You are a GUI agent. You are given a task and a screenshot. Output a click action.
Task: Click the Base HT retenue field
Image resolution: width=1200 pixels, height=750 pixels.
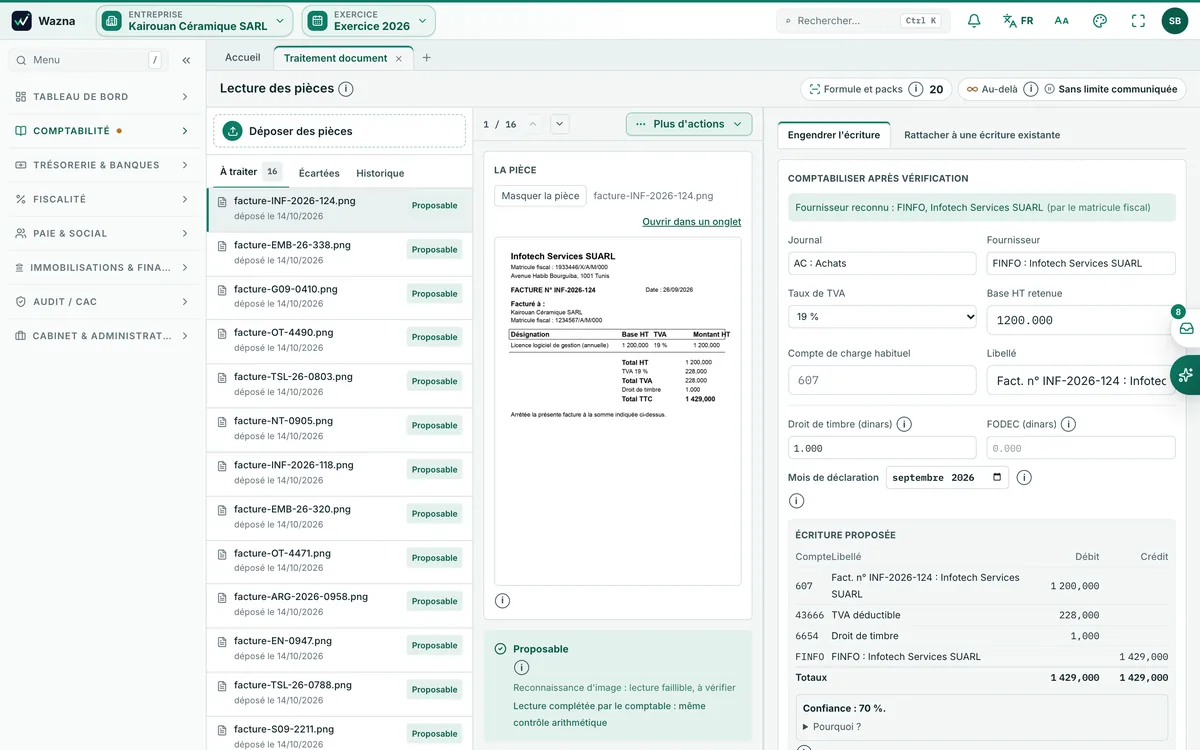(1081, 320)
